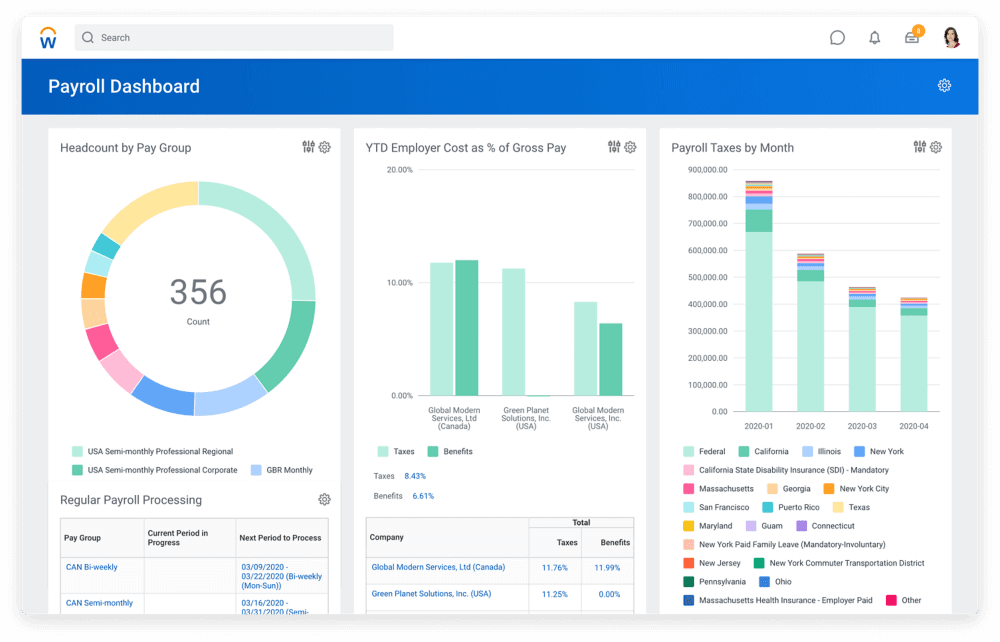Toggle New Jersey legend swatch
The image size is (1000, 642).
point(688,563)
